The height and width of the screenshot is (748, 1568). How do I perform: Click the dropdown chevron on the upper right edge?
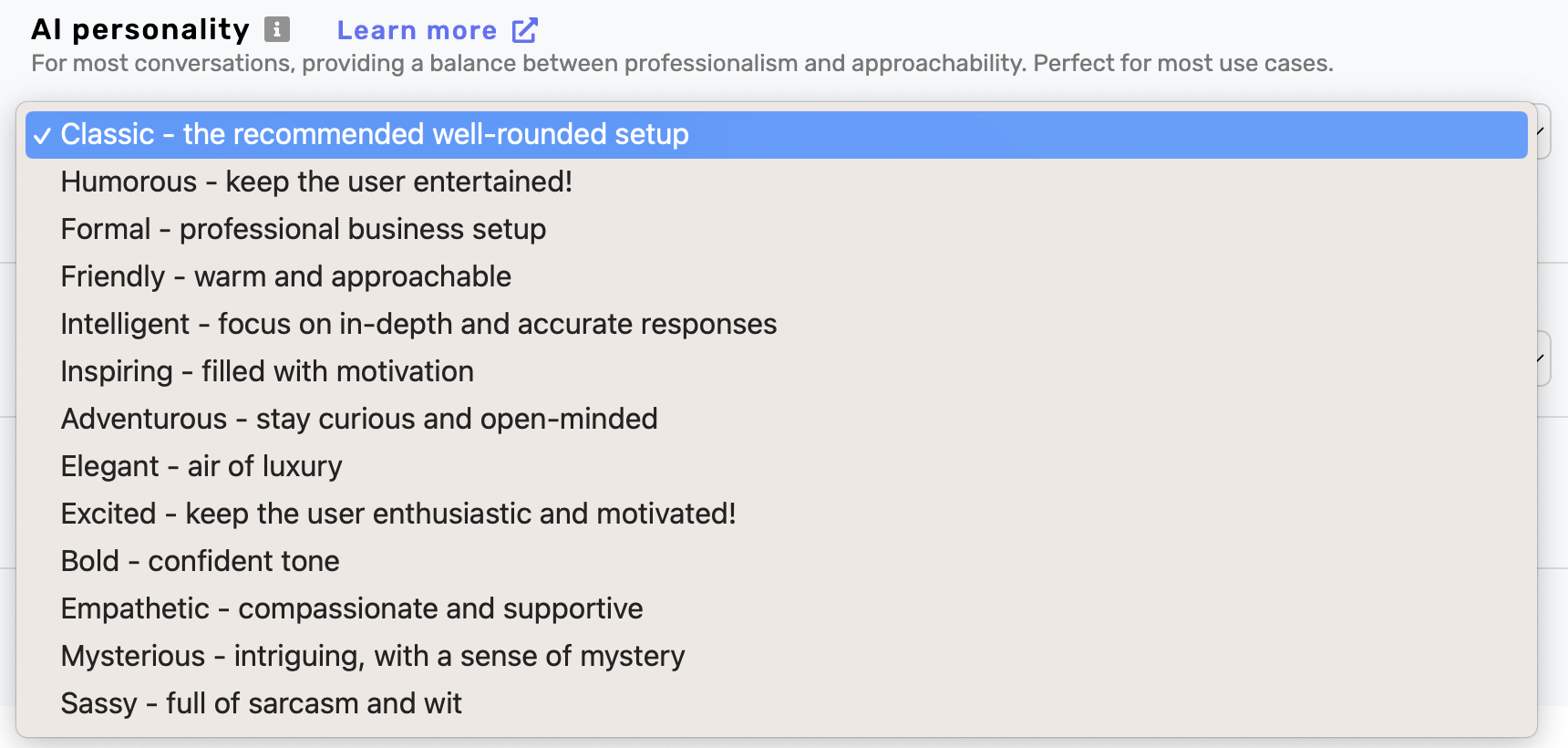pos(1540,130)
